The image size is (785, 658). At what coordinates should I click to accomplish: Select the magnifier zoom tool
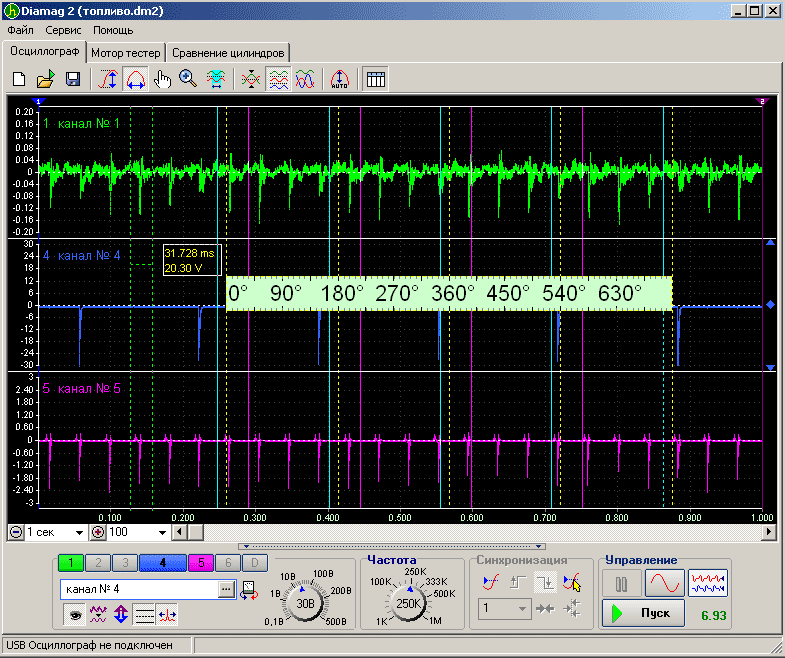click(188, 79)
